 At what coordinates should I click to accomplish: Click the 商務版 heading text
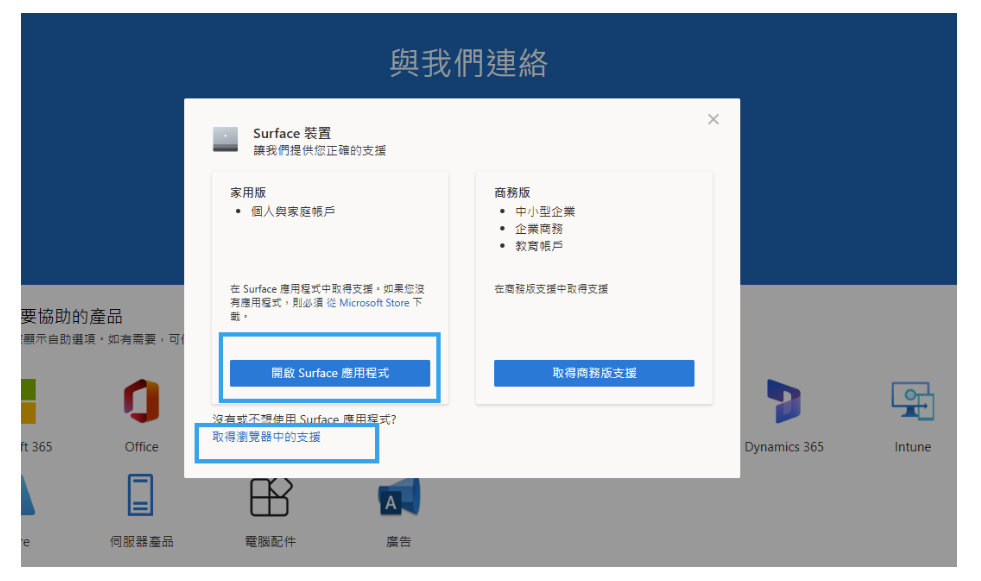[512, 193]
